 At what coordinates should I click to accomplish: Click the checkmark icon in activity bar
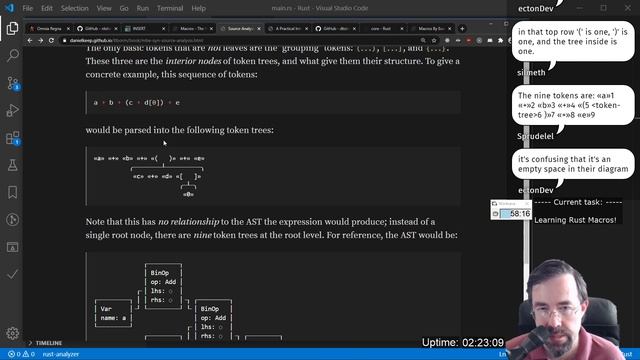12,274
